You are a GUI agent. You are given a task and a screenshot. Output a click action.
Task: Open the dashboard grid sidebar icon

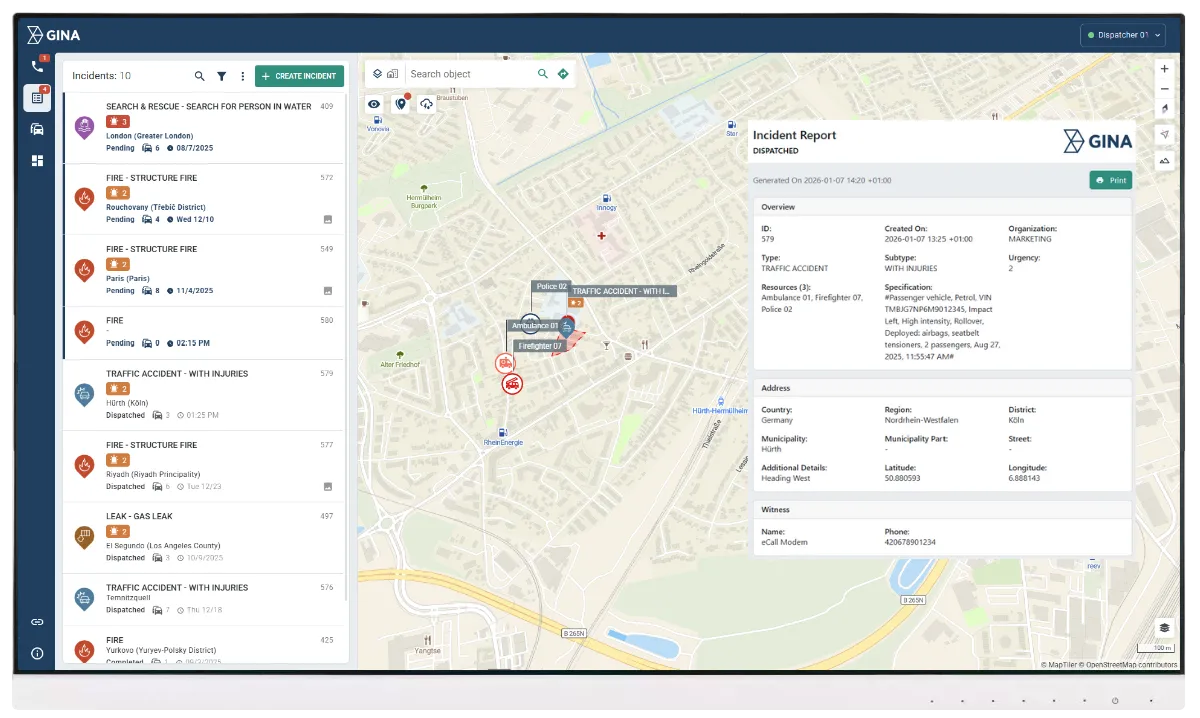tap(37, 160)
